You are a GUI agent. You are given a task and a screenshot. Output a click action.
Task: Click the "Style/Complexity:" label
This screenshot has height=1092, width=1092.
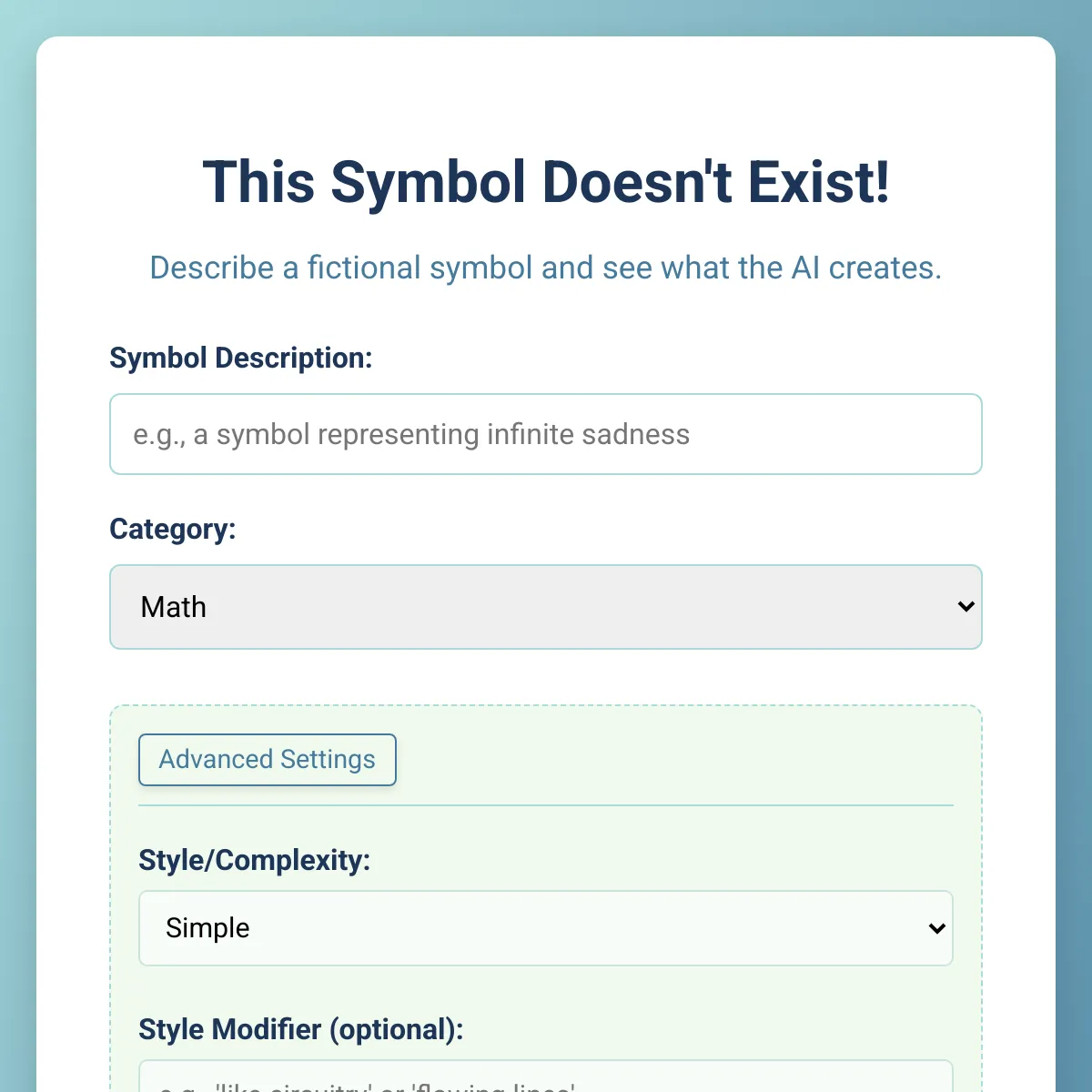[255, 860]
